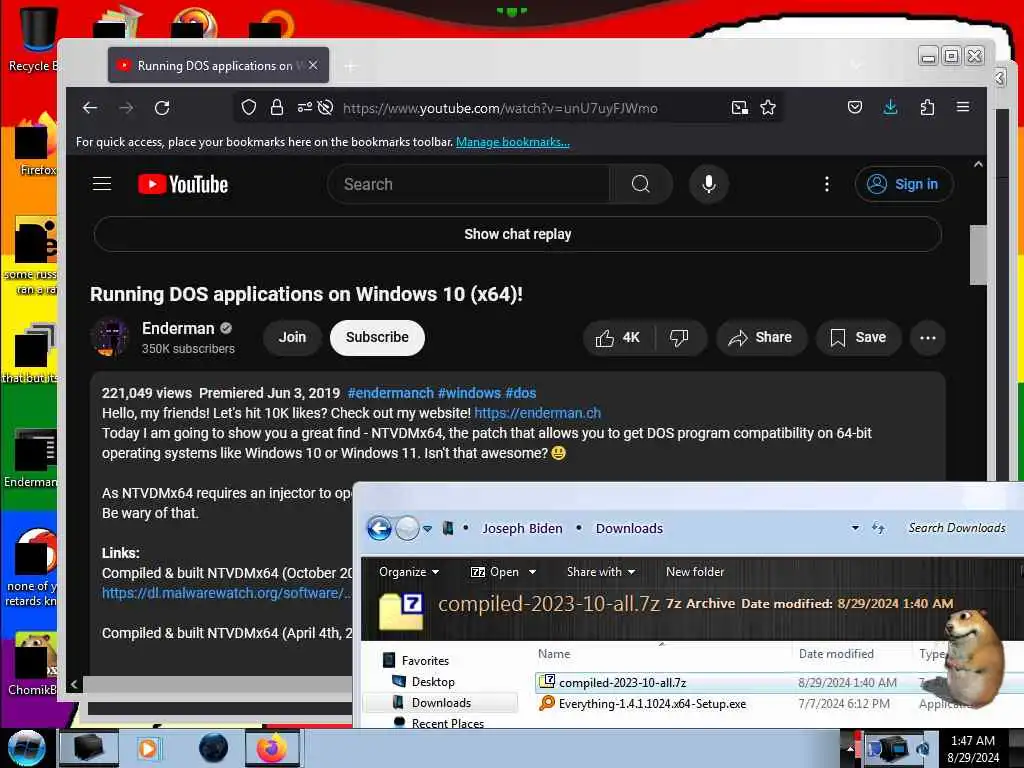Click the #endermanch hashtag
The height and width of the screenshot is (768, 1024).
(391, 393)
